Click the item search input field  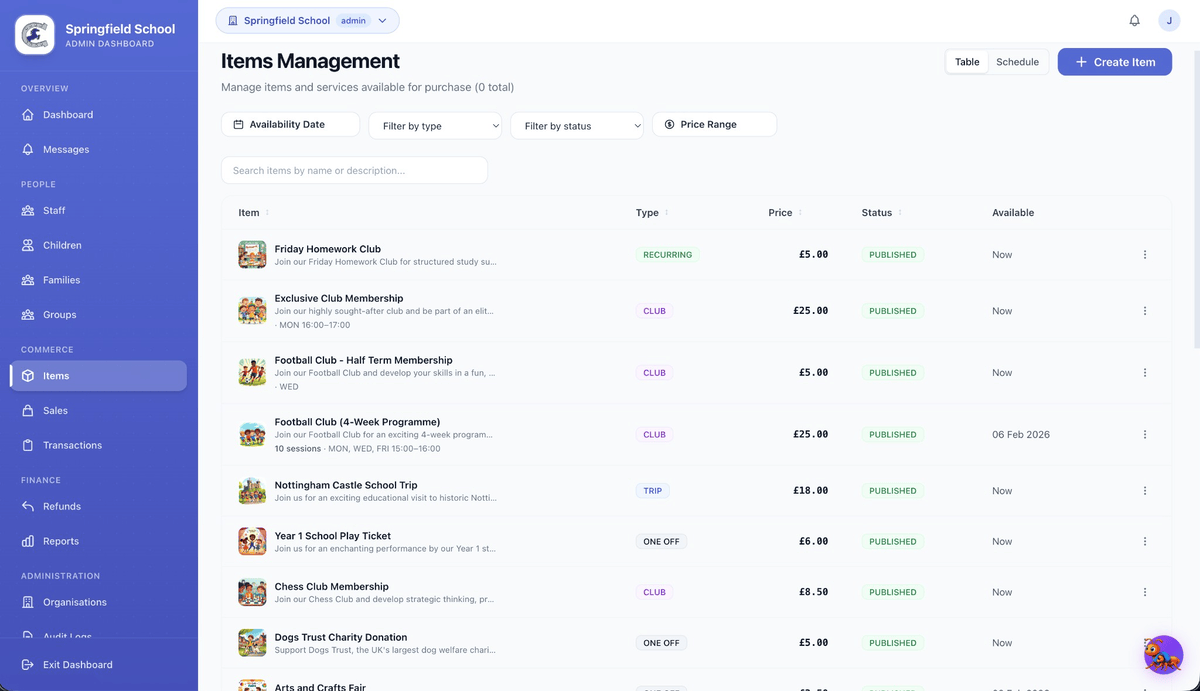[354, 170]
